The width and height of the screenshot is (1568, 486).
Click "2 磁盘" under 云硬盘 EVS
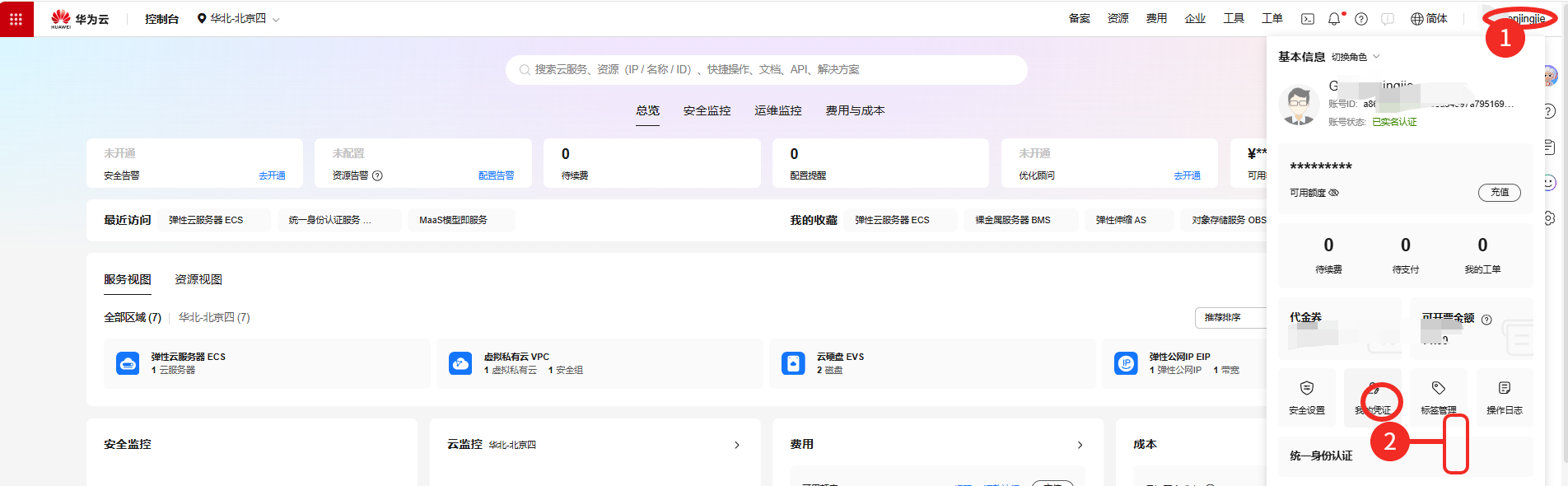830,371
